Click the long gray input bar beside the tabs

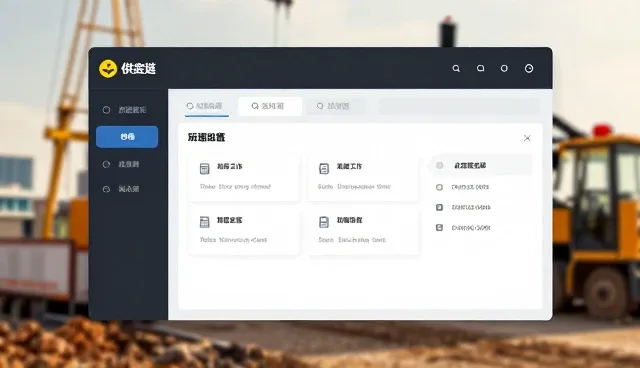(x=459, y=106)
